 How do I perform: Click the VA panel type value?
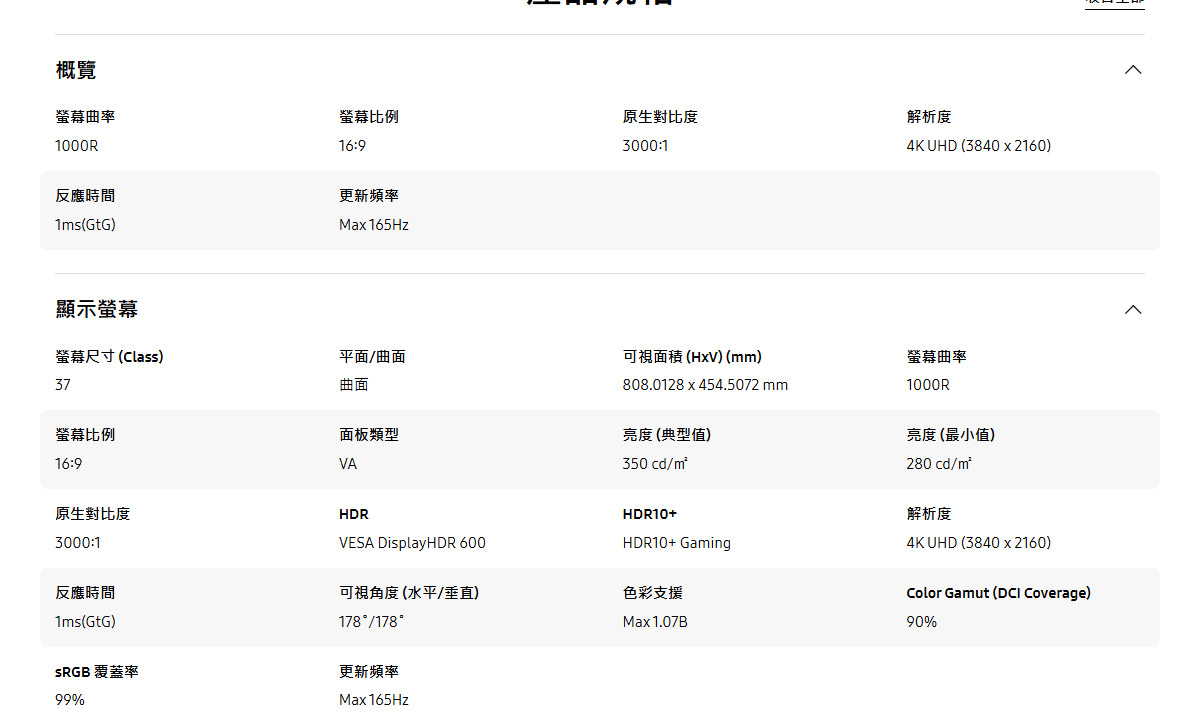point(348,464)
